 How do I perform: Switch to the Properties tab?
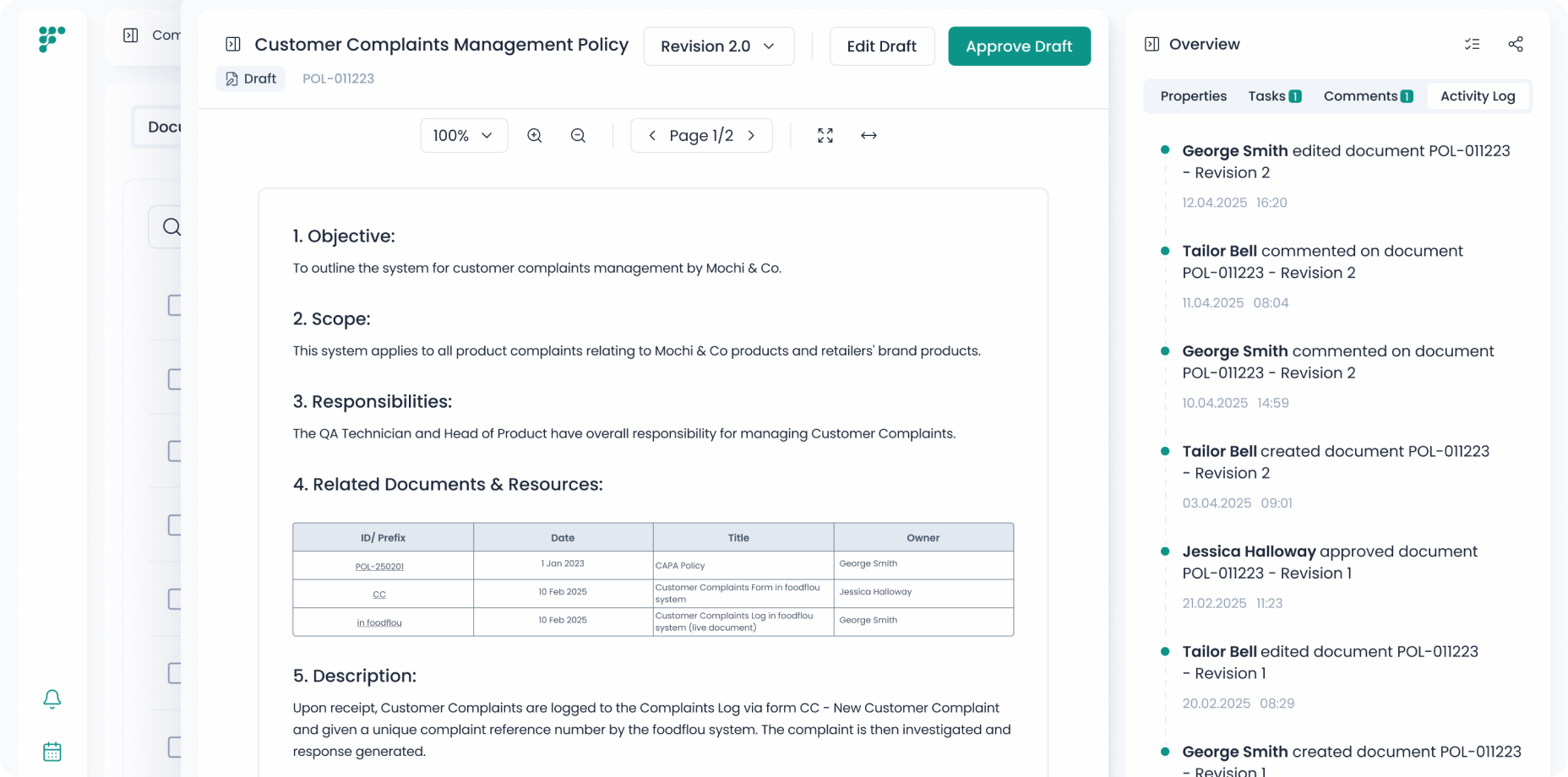(1193, 96)
